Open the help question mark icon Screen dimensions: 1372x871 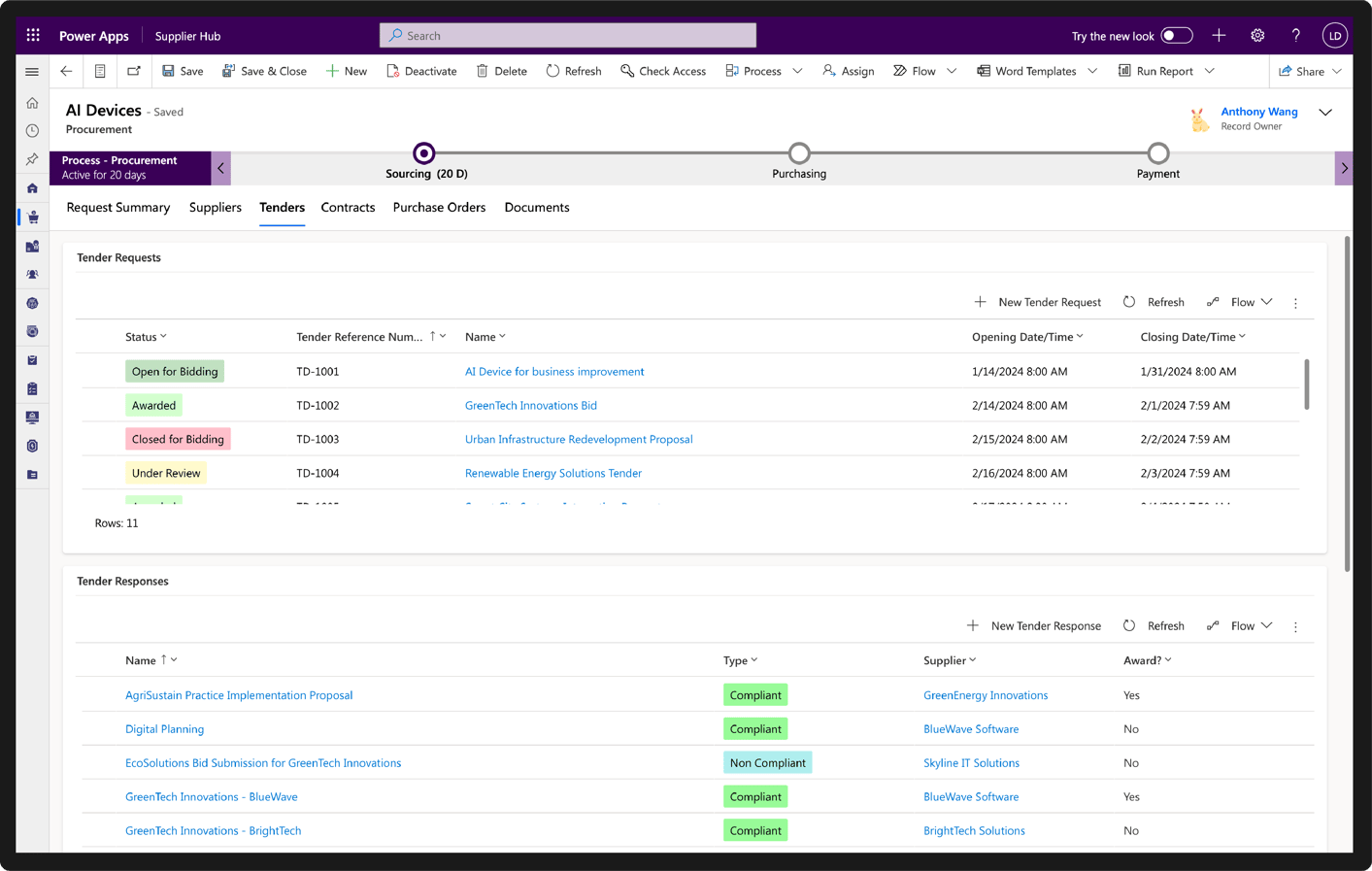coord(1295,35)
